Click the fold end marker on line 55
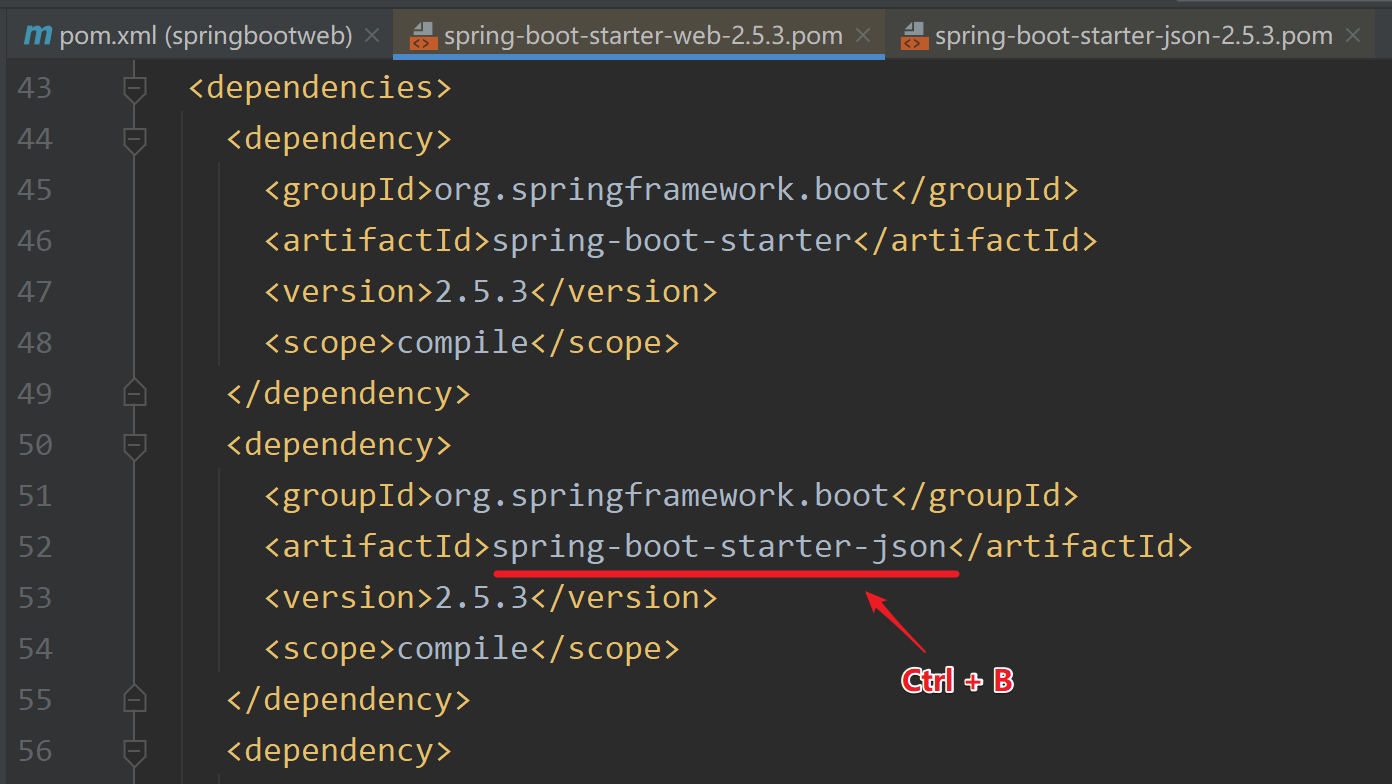The height and width of the screenshot is (784, 1392). click(x=134, y=699)
